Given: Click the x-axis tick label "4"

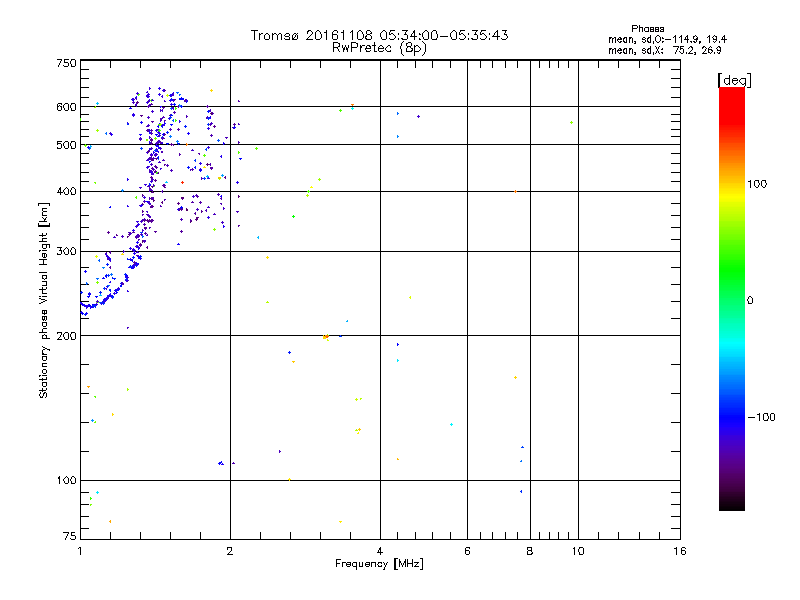Looking at the screenshot, I should (x=380, y=551).
